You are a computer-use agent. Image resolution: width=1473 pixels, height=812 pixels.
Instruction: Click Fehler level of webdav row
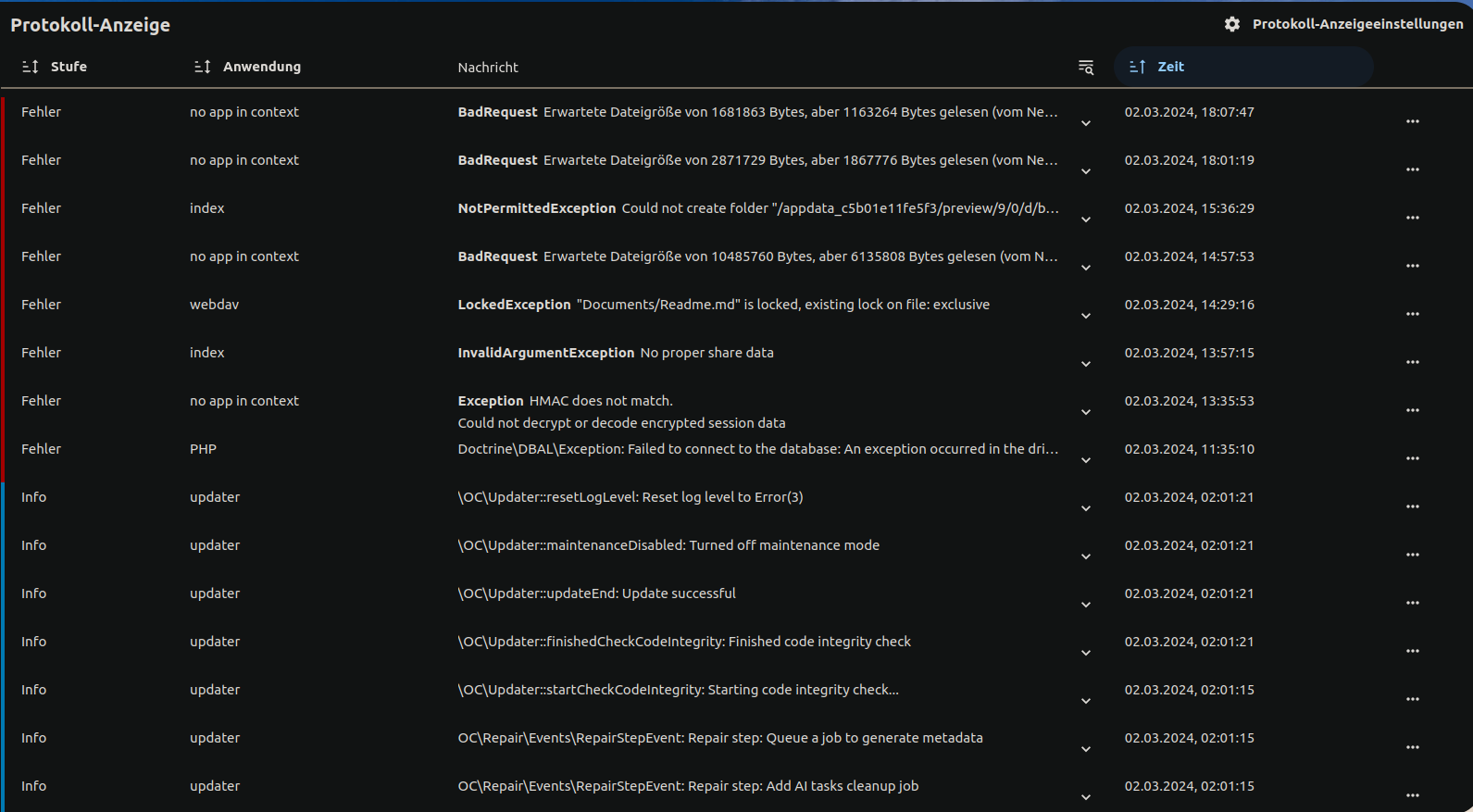41,305
